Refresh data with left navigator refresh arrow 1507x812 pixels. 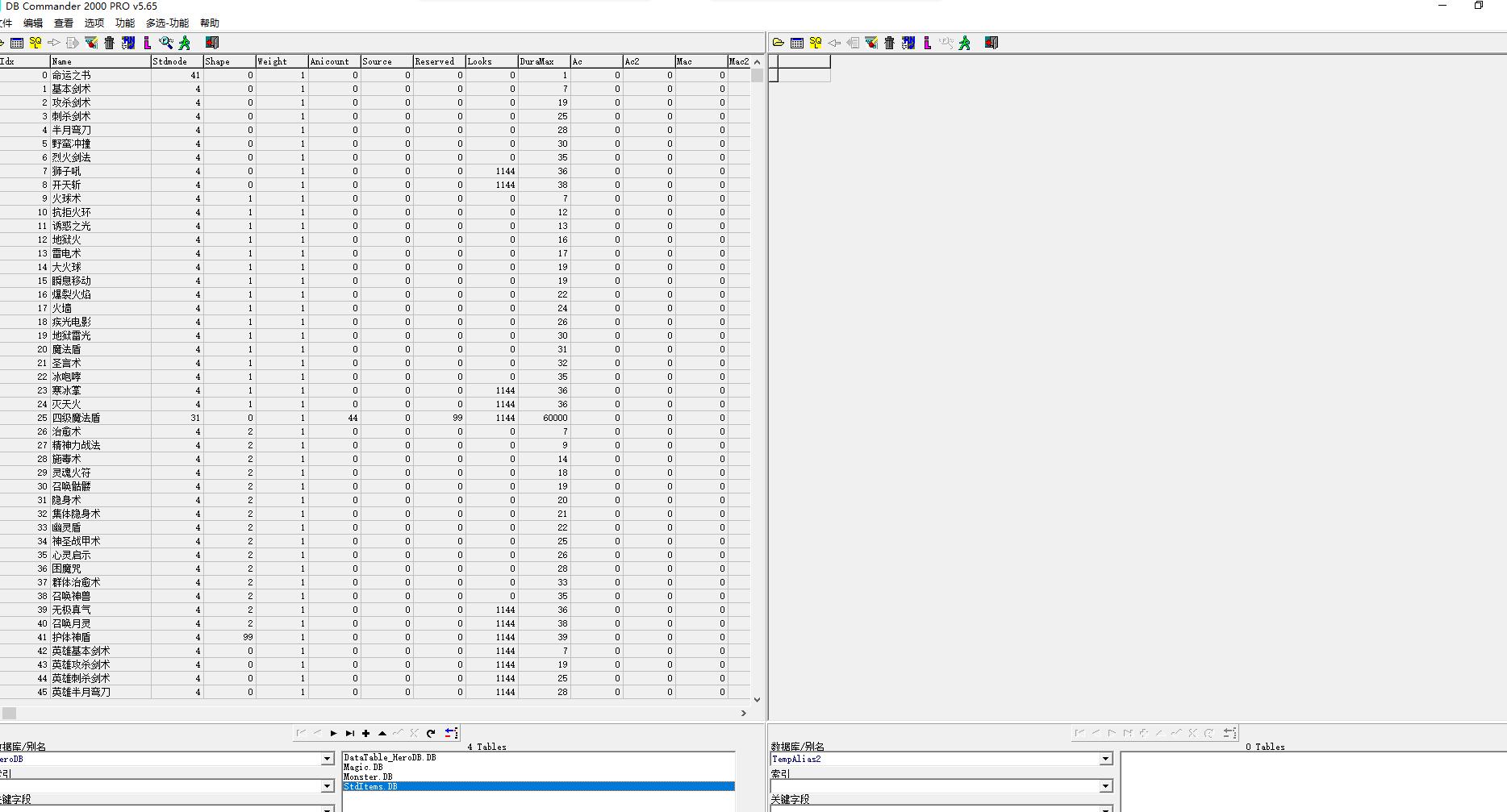[x=431, y=733]
